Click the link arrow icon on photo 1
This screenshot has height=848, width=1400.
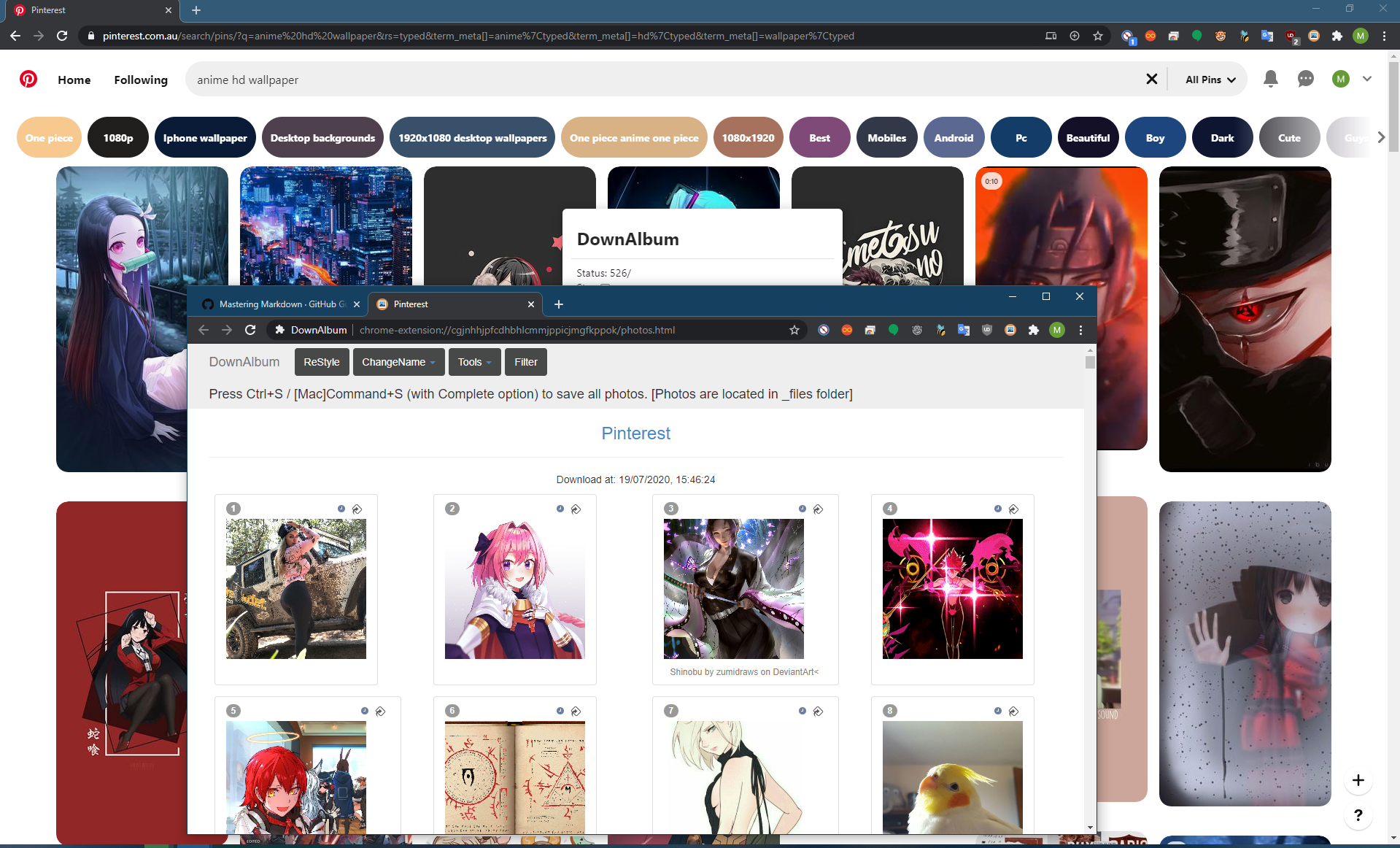(357, 509)
